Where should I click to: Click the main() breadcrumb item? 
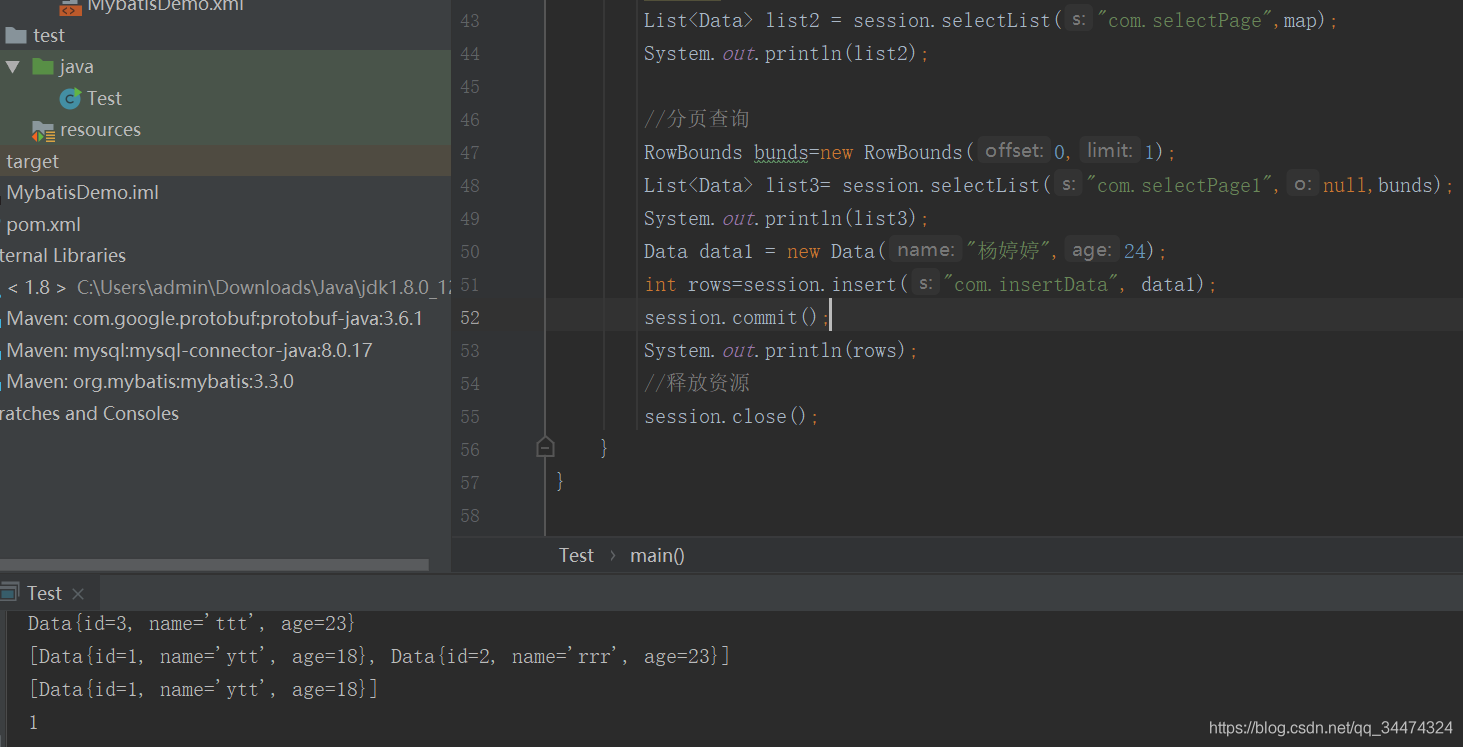(x=657, y=555)
